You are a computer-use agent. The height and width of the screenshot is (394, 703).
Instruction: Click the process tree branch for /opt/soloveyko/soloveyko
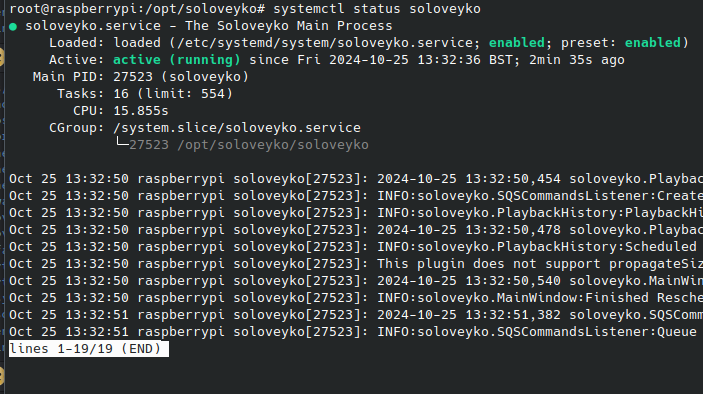242,145
